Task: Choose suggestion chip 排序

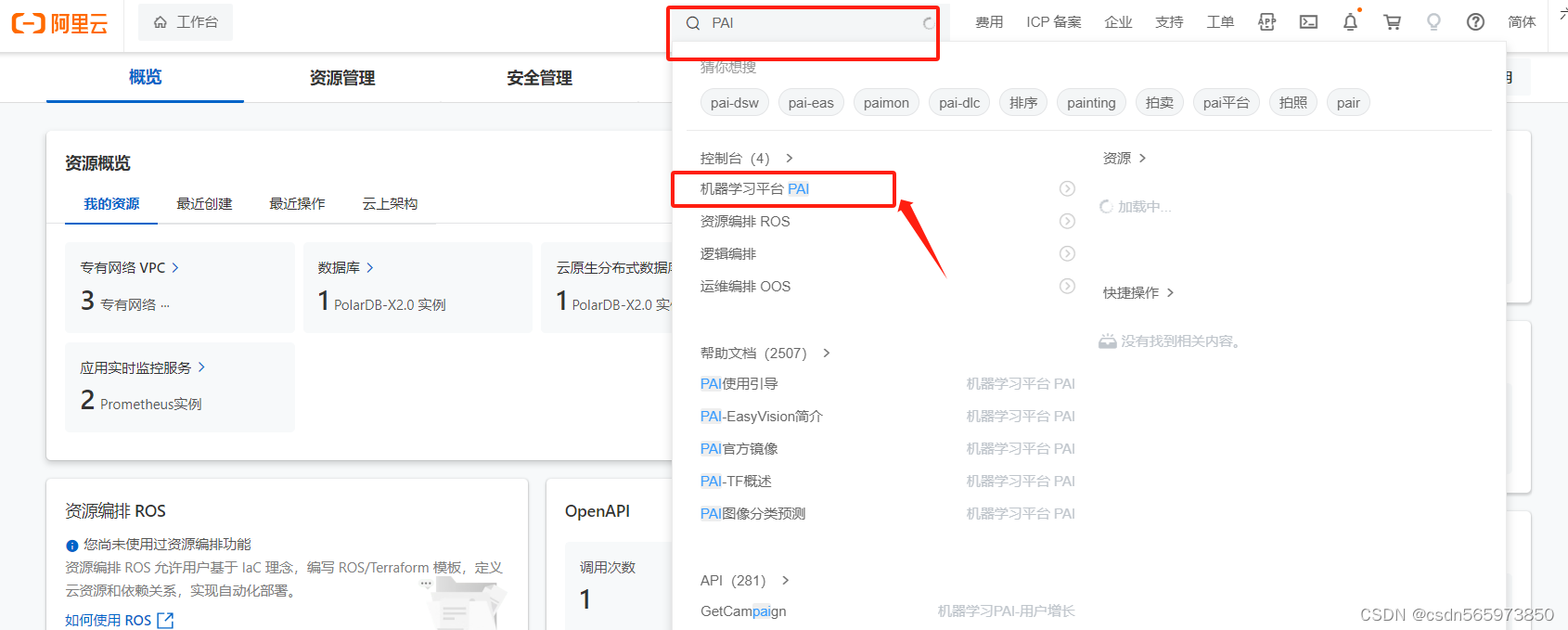Action: (1023, 103)
